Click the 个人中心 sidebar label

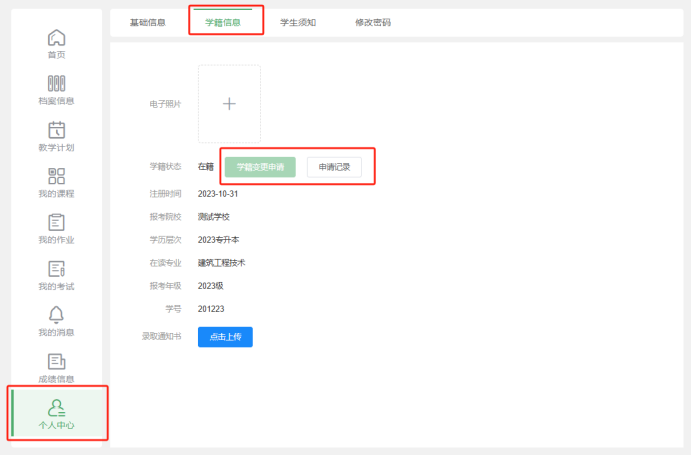click(x=56, y=425)
